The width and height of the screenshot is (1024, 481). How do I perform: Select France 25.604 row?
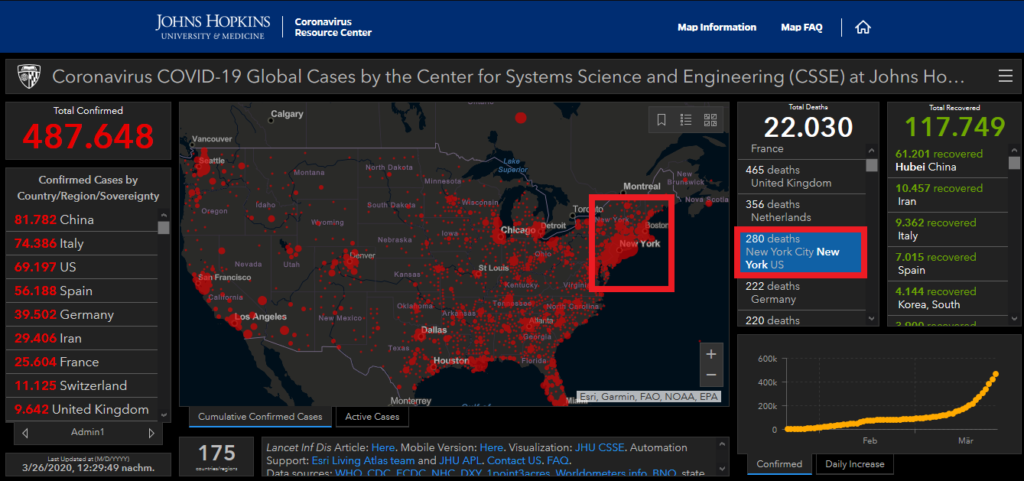[x=83, y=362]
